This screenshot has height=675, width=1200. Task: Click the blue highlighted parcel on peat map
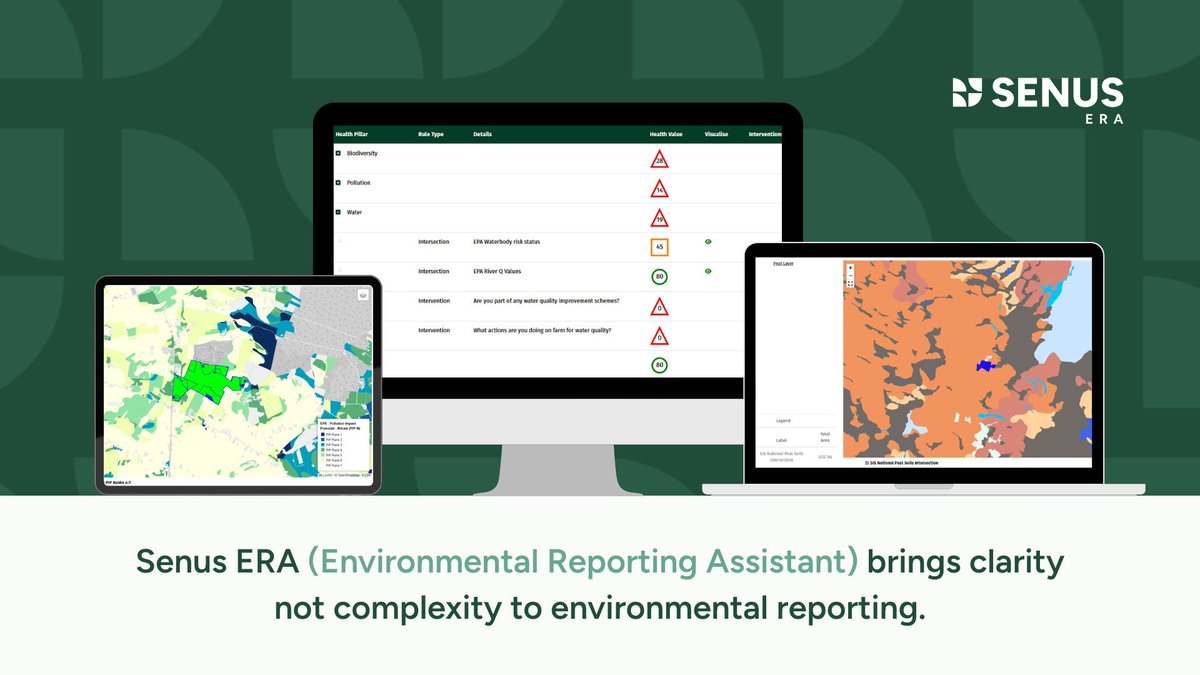[x=986, y=366]
